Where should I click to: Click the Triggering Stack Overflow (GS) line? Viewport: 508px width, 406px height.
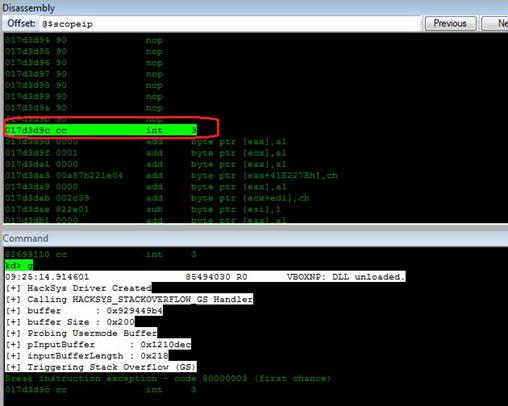point(101,367)
